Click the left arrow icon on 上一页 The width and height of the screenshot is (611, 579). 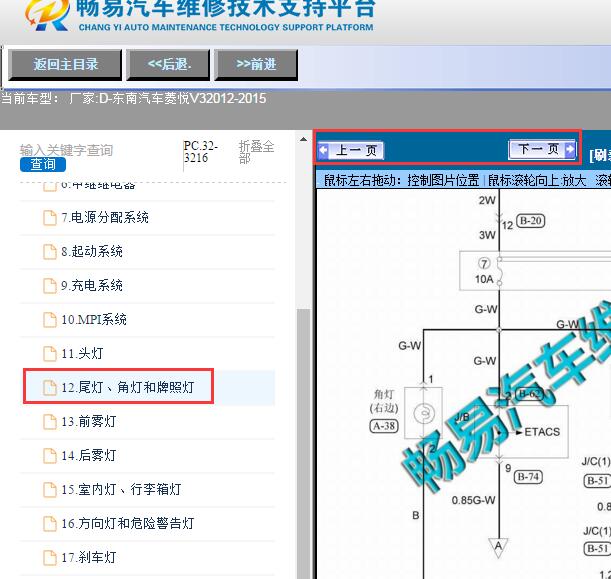pyautogui.click(x=323, y=150)
